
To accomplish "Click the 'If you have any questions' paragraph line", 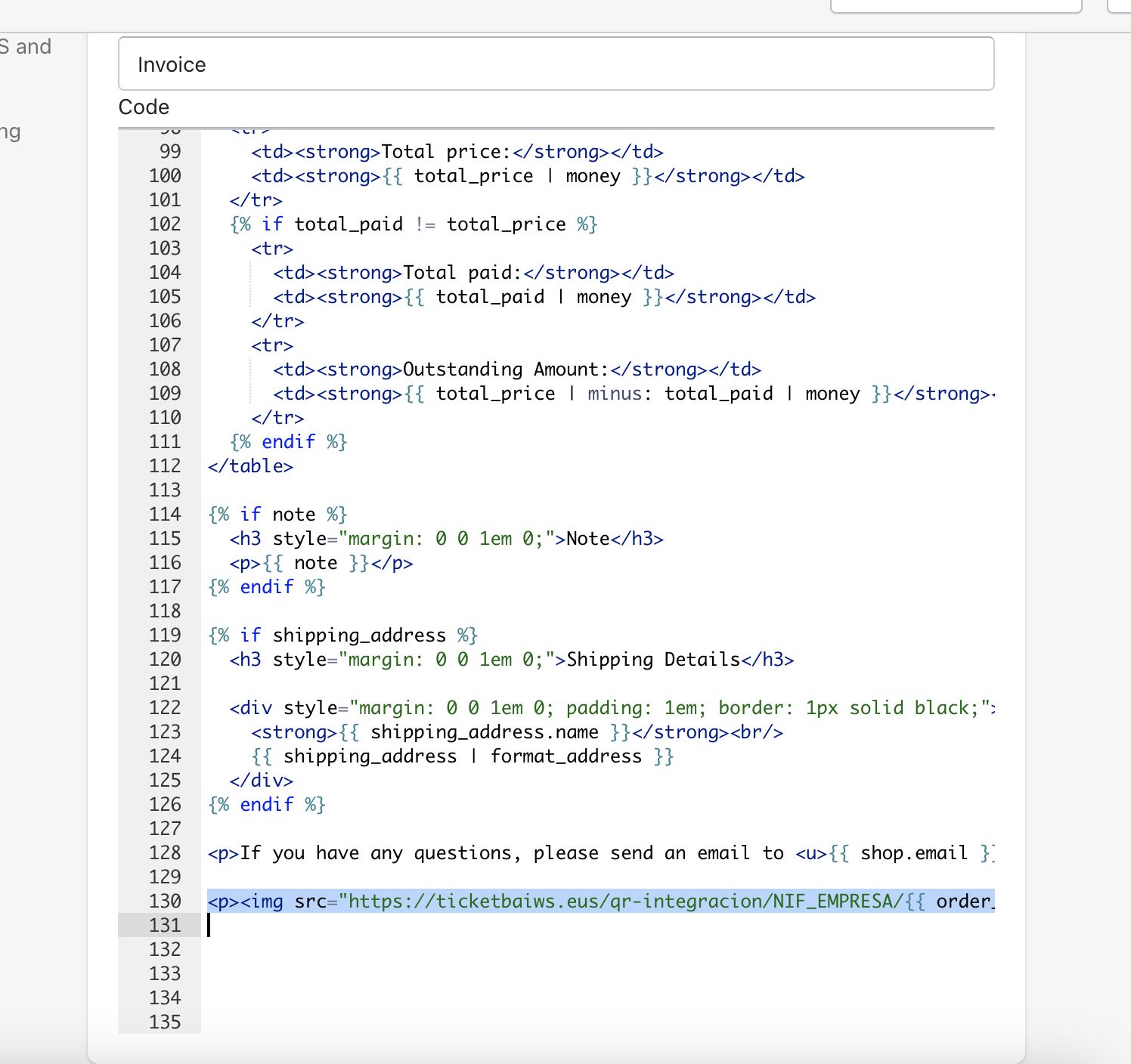I will coord(600,853).
